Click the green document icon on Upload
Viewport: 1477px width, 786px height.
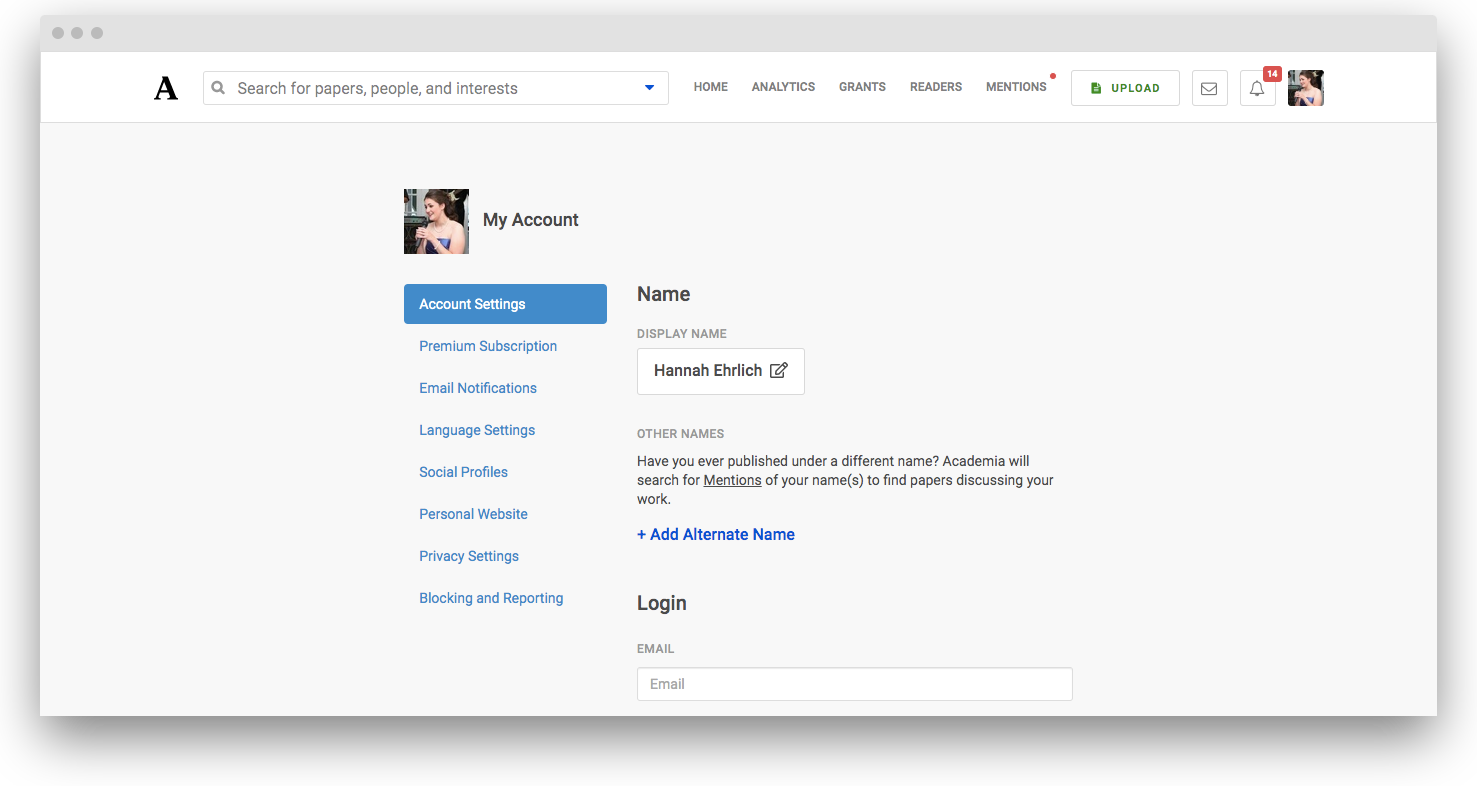pos(1098,88)
